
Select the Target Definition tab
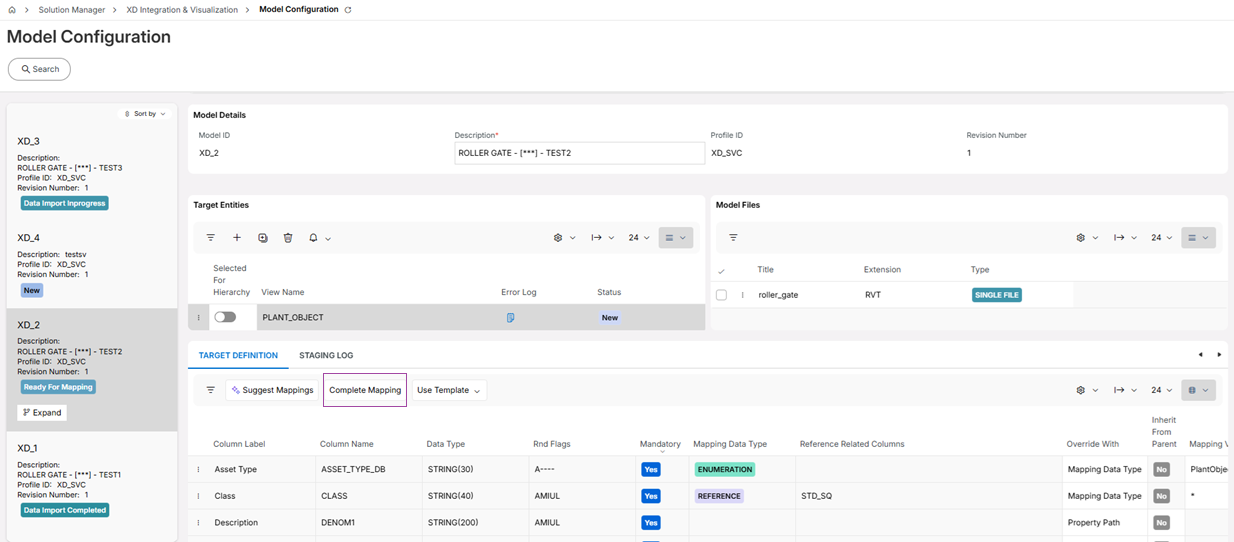237,355
